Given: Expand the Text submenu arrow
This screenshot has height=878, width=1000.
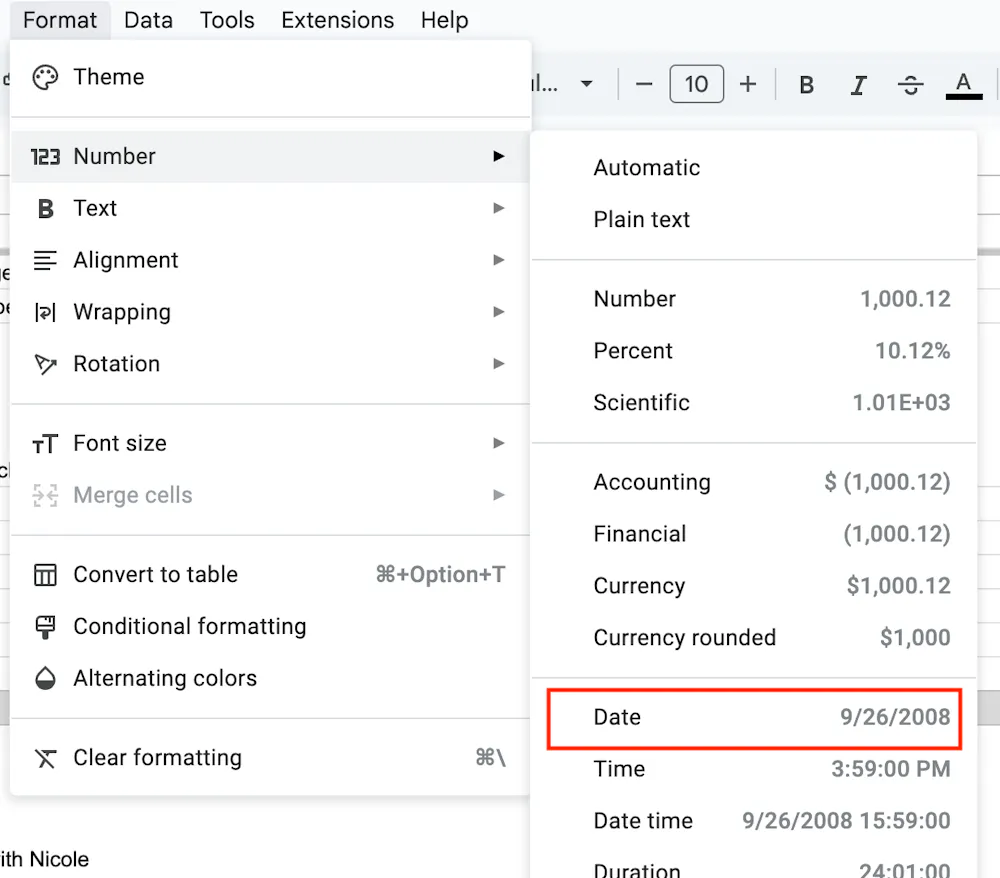Looking at the screenshot, I should [498, 208].
